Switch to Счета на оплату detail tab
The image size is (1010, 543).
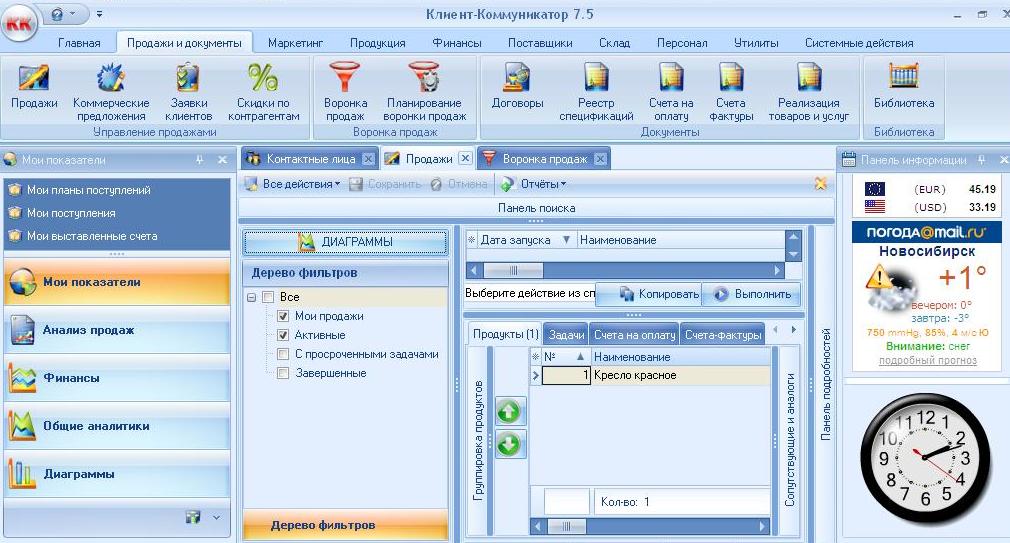click(634, 335)
